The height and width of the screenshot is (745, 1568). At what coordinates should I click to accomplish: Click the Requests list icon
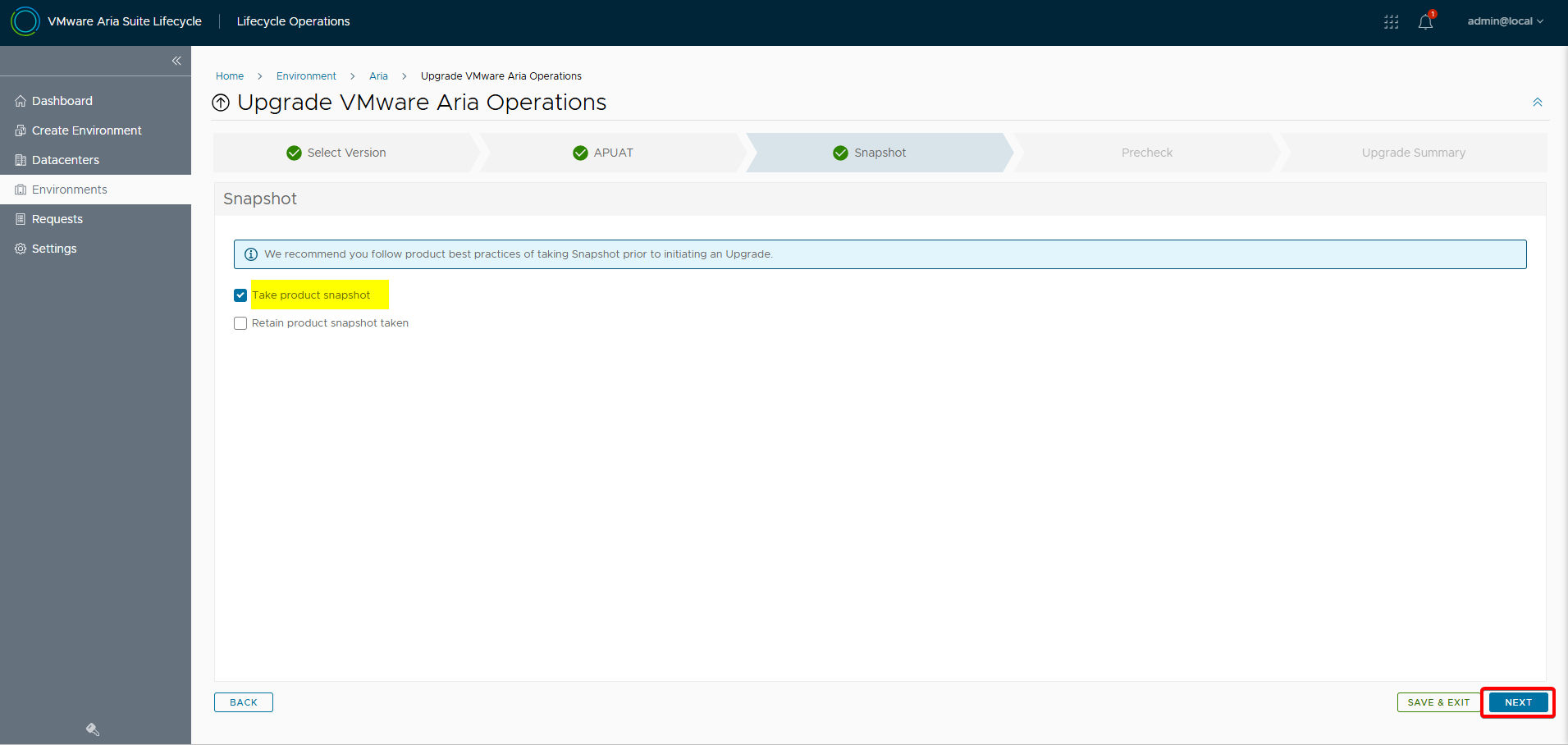click(x=21, y=219)
